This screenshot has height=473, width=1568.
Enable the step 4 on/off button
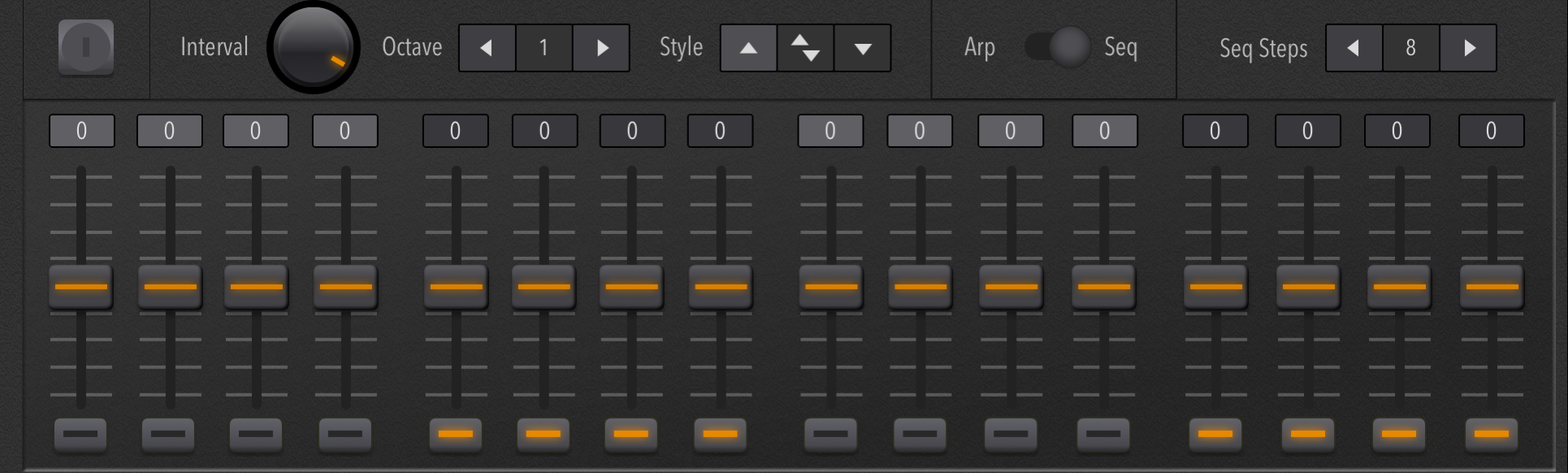click(345, 434)
